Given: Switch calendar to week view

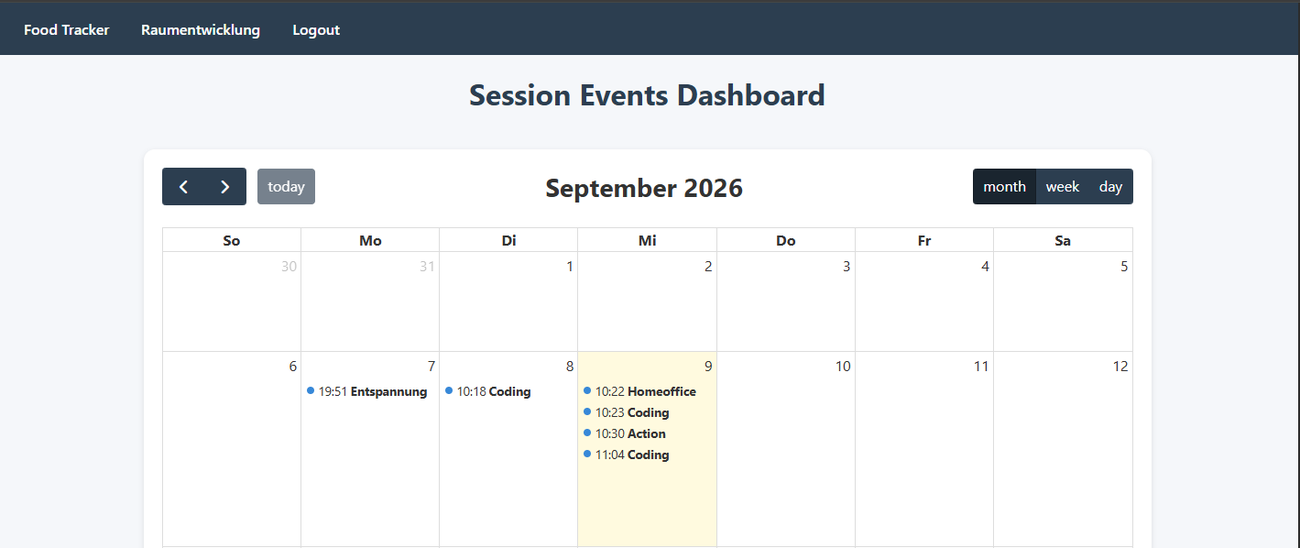Looking at the screenshot, I should tap(1062, 187).
